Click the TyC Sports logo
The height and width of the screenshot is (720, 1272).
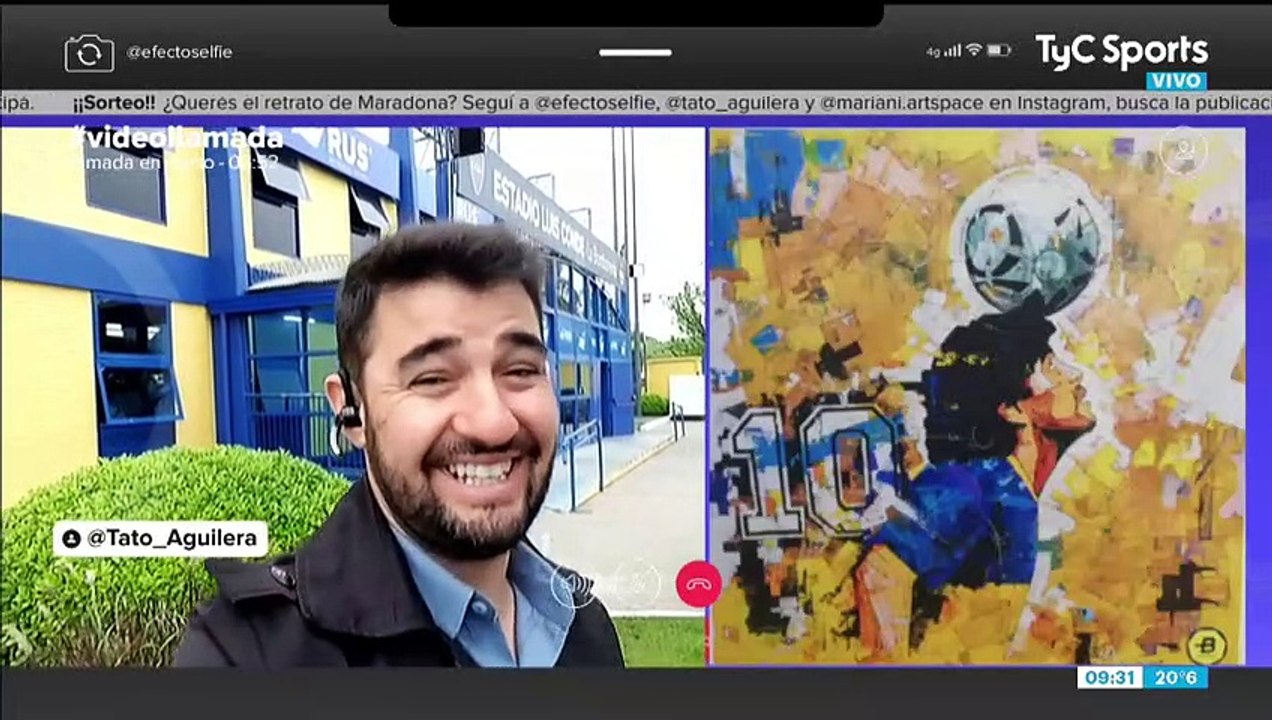pos(1121,51)
